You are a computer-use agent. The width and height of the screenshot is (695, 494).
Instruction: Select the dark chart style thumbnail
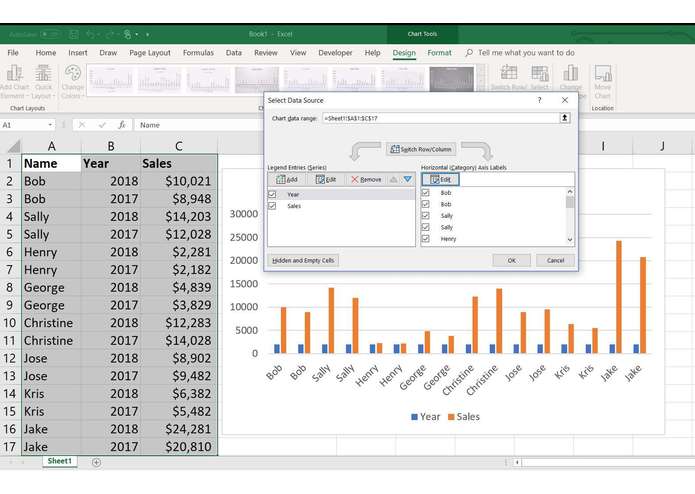pyautogui.click(x=452, y=79)
